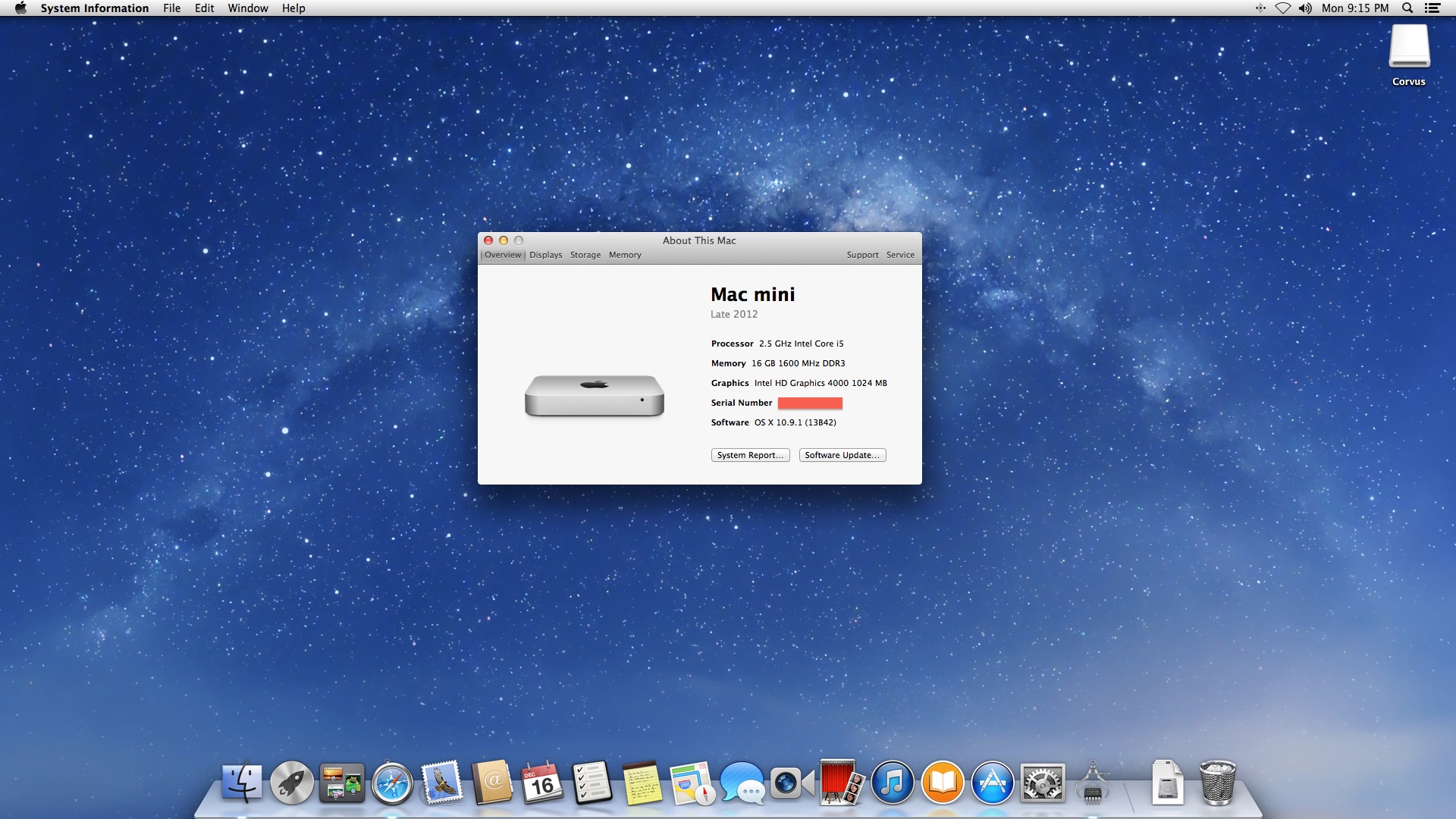The height and width of the screenshot is (819, 1456).
Task: Open Launchpad rocket icon in Dock
Action: 292,783
